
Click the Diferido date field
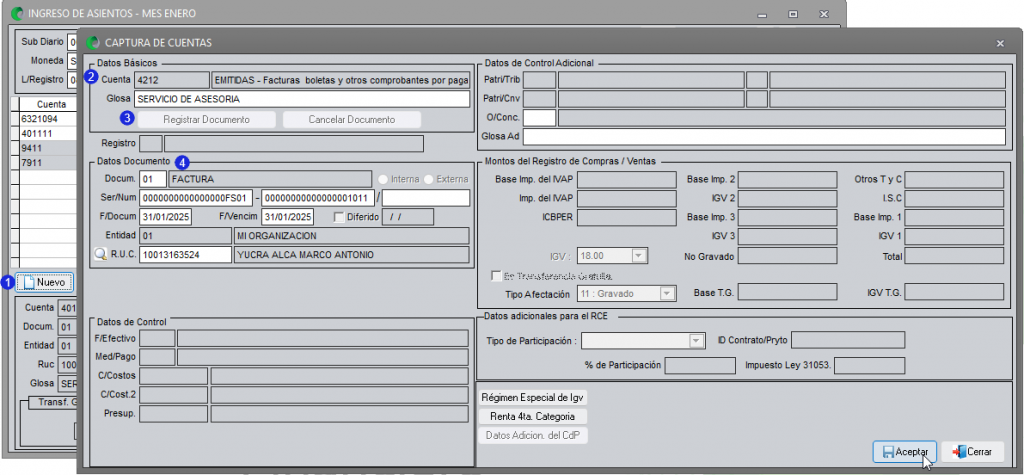(408, 217)
